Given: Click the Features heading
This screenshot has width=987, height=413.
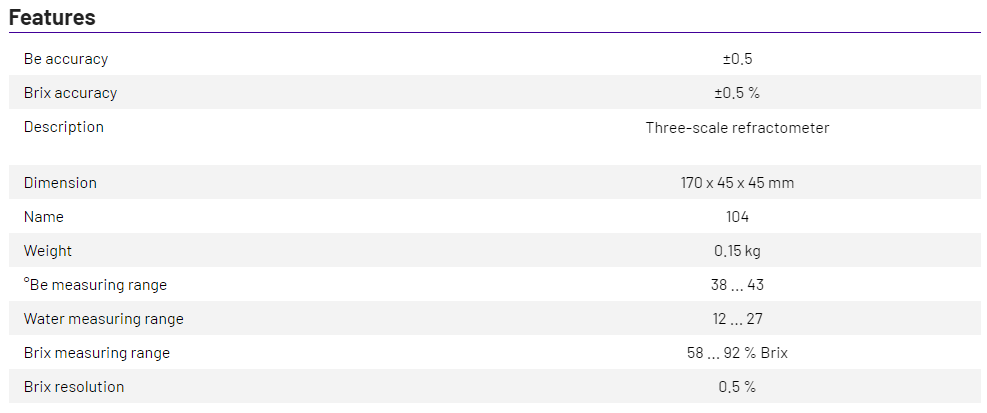Looking at the screenshot, I should click(x=52, y=17).
